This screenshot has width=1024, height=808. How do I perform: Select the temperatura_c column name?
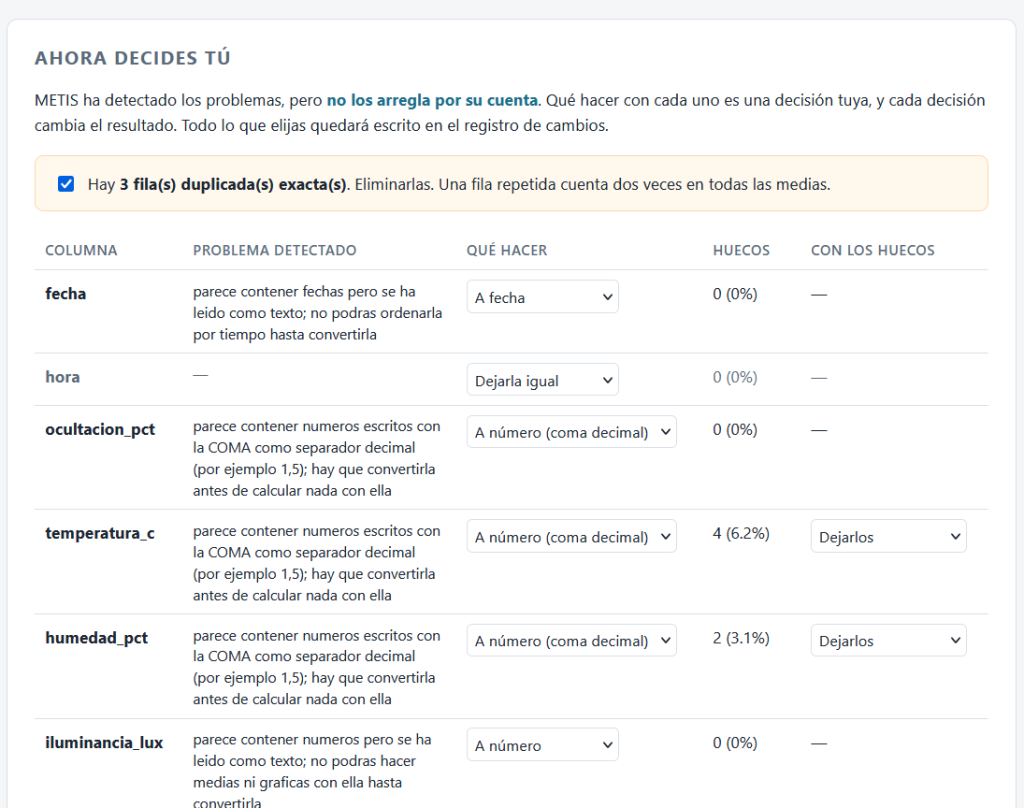(100, 534)
